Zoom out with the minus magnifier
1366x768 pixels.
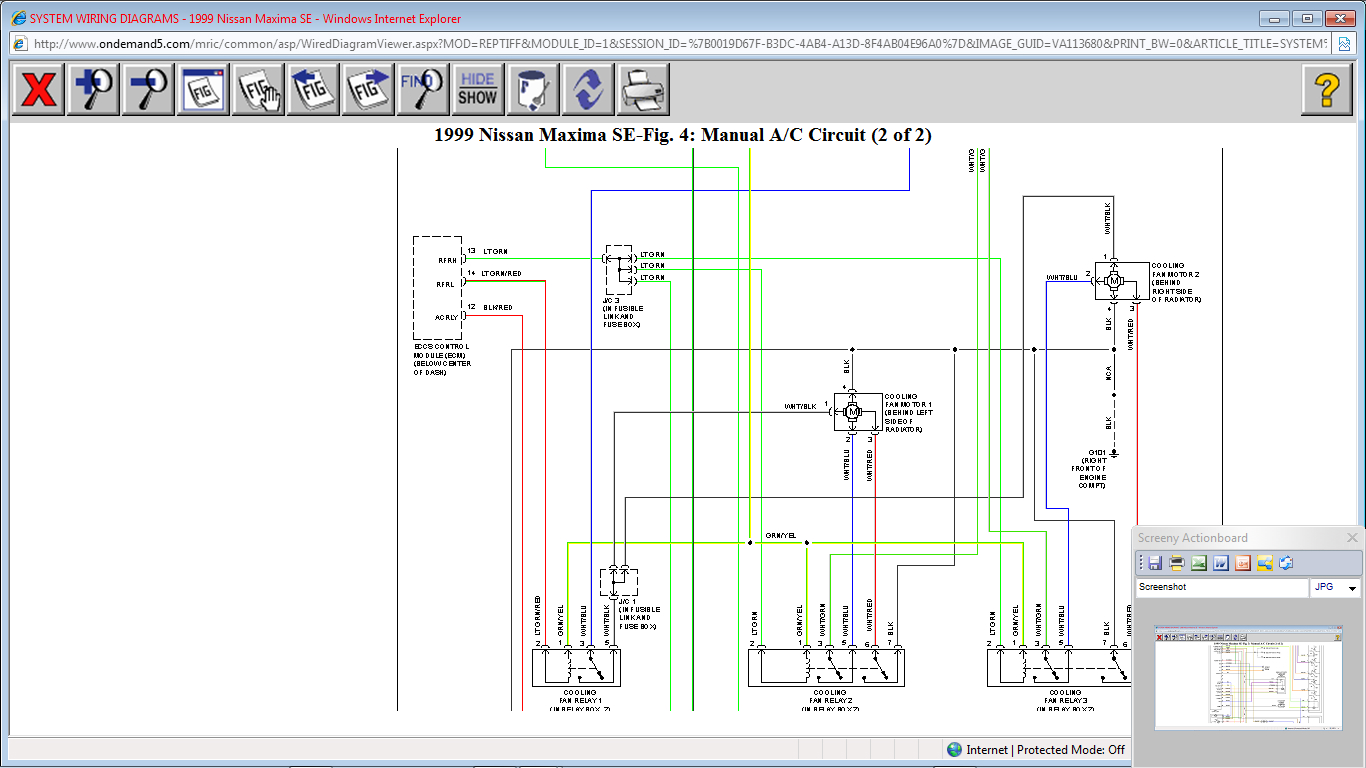(x=148, y=90)
